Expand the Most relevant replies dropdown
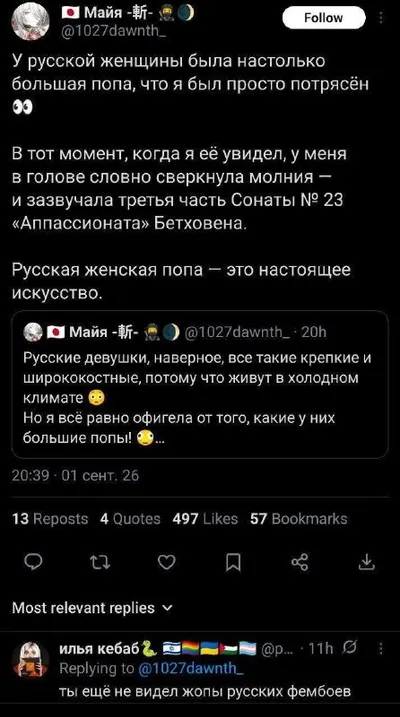 92,608
